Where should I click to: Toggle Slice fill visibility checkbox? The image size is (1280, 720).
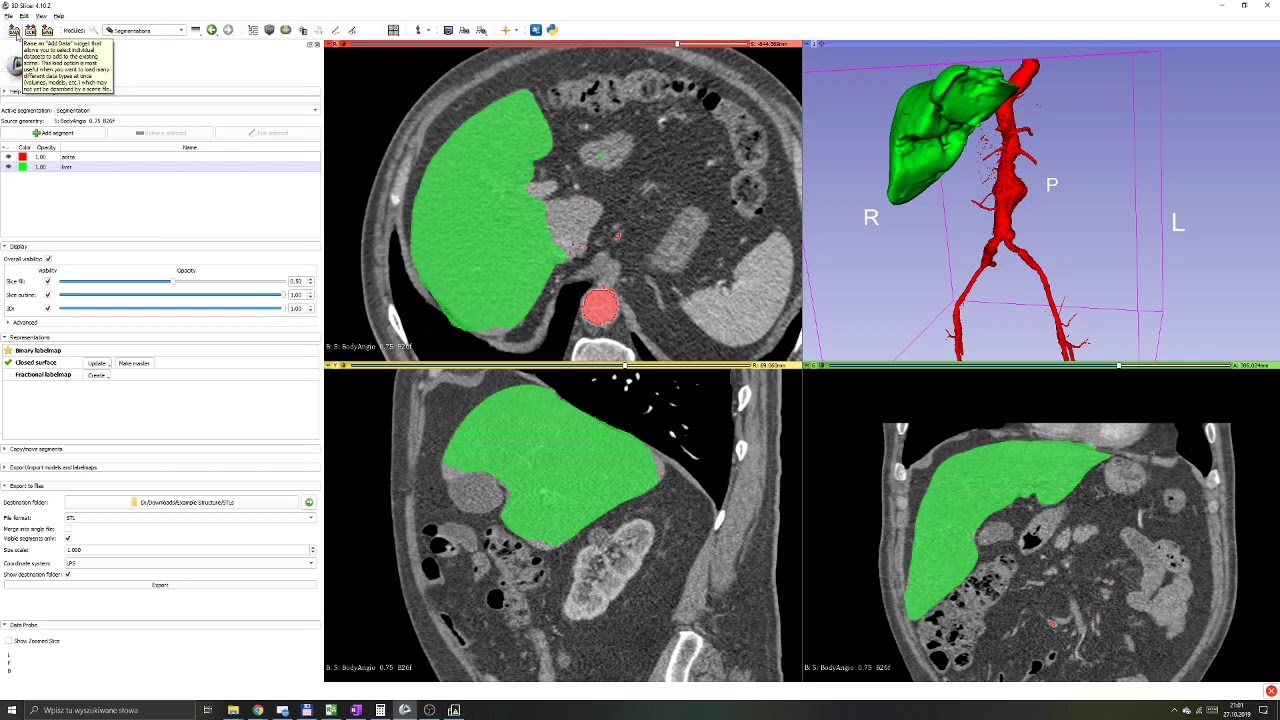[x=48, y=282]
